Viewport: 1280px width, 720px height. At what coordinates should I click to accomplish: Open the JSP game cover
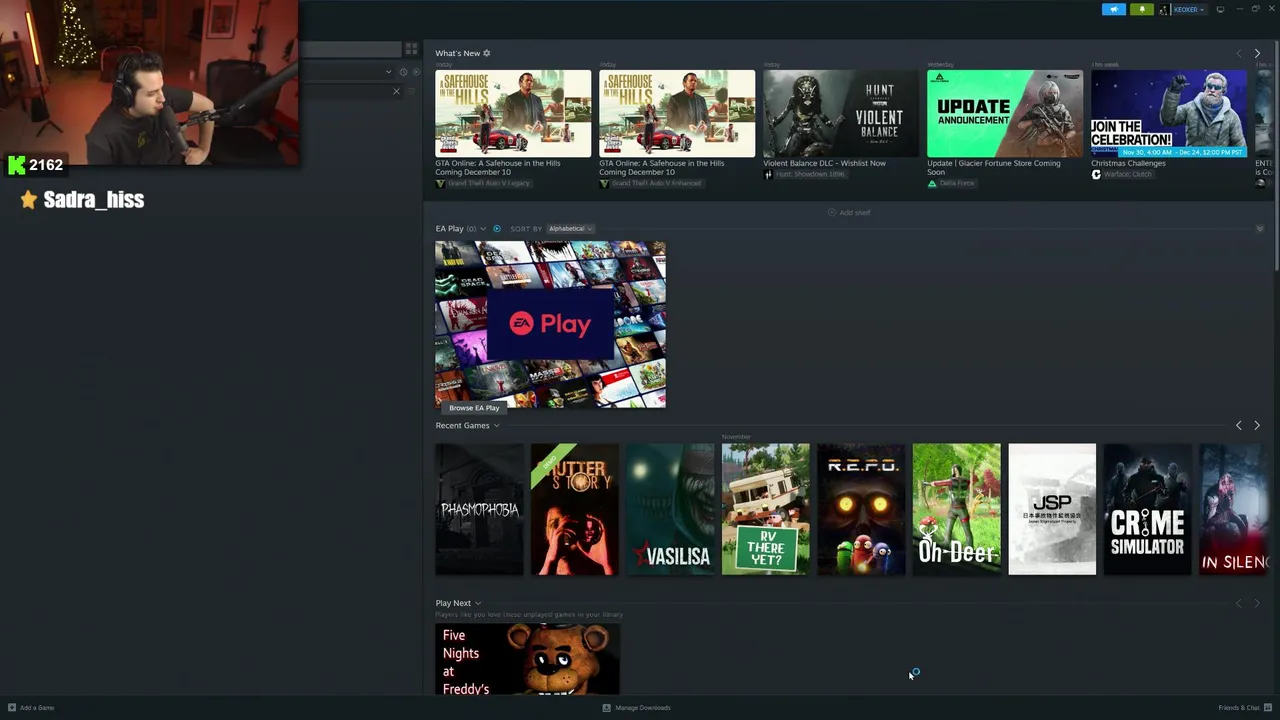tap(1052, 509)
